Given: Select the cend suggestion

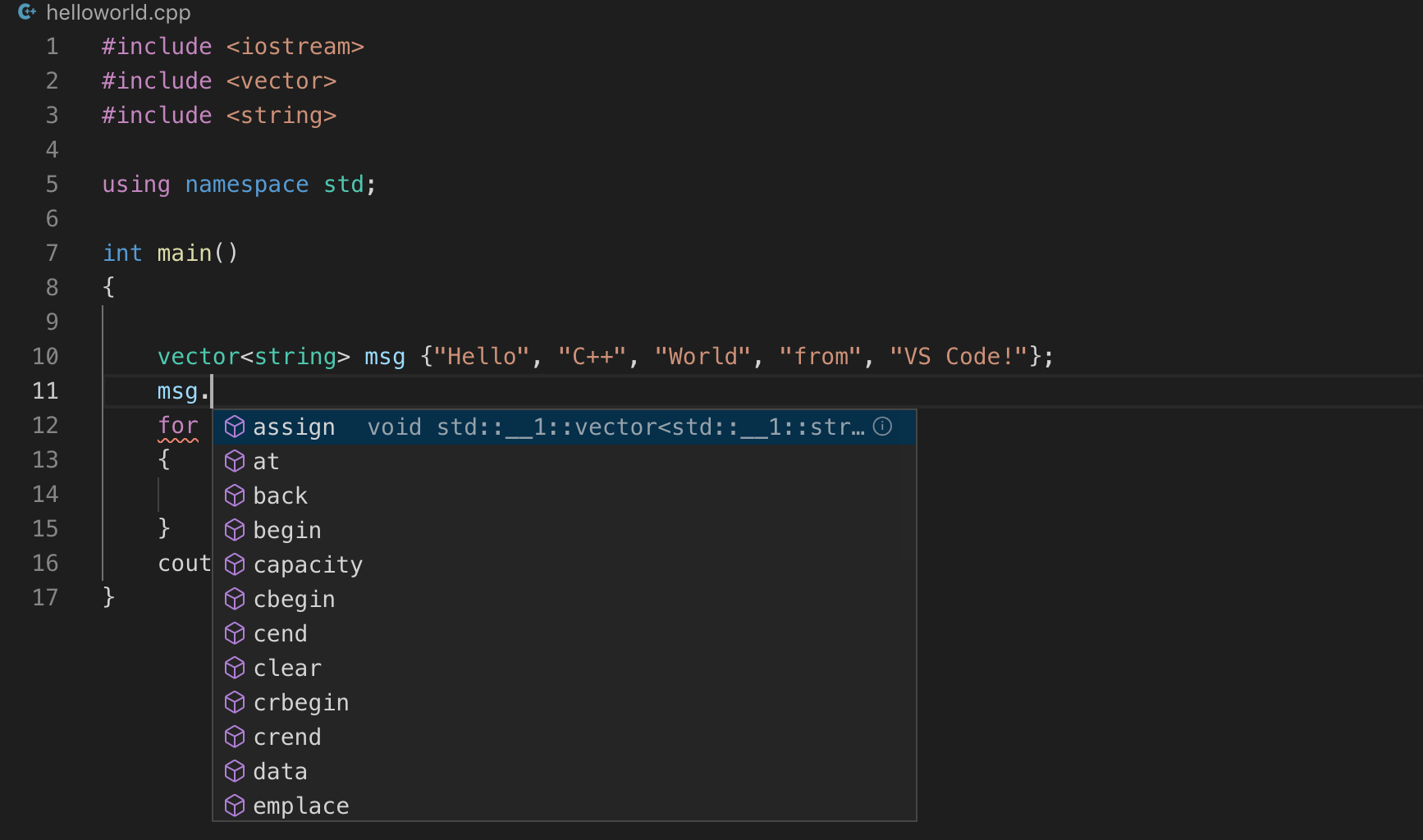Looking at the screenshot, I should click(x=565, y=633).
